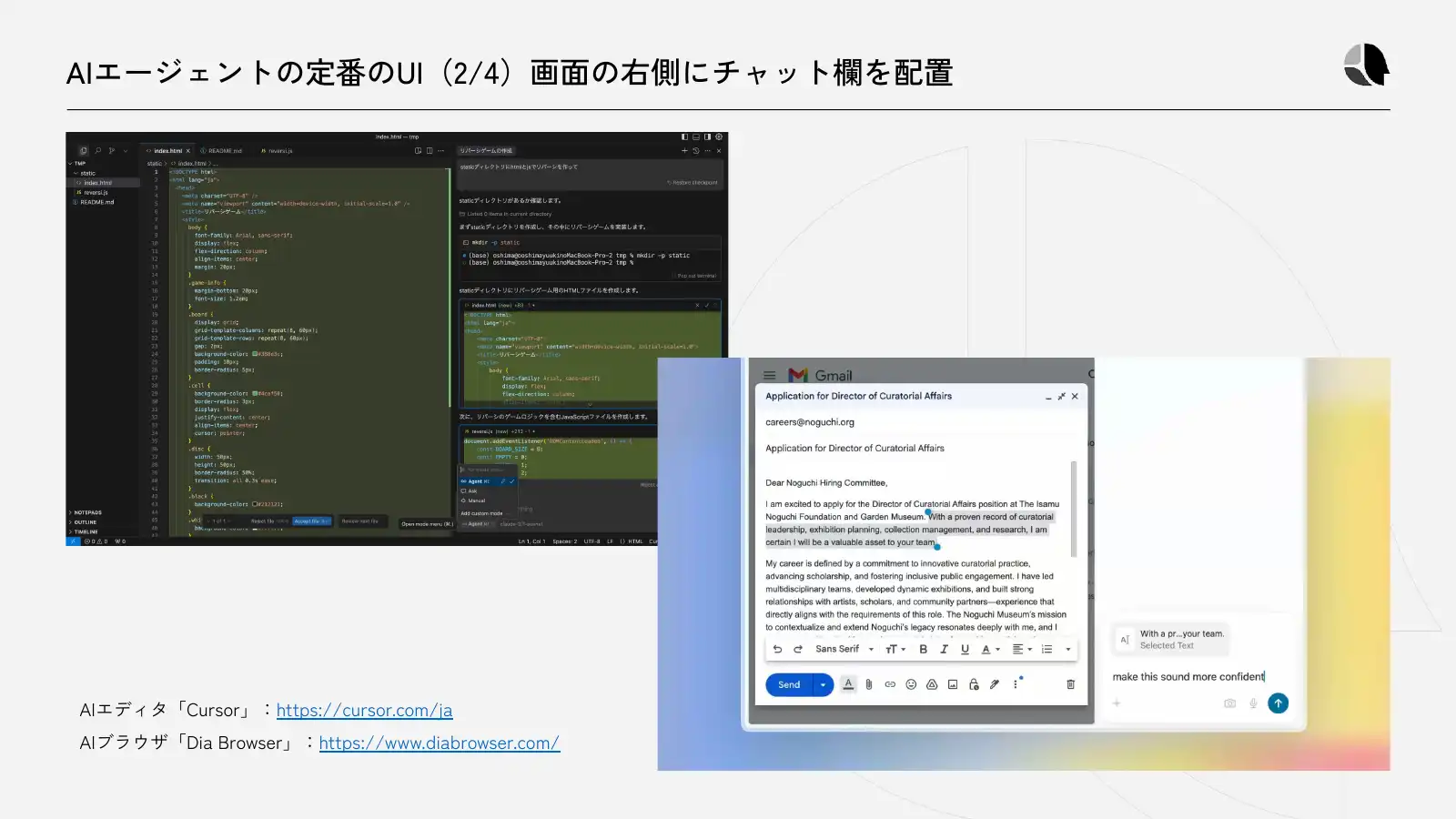Switch to index.html editor tab in Cursor
Image resolution: width=1456 pixels, height=819 pixels.
tap(167, 151)
